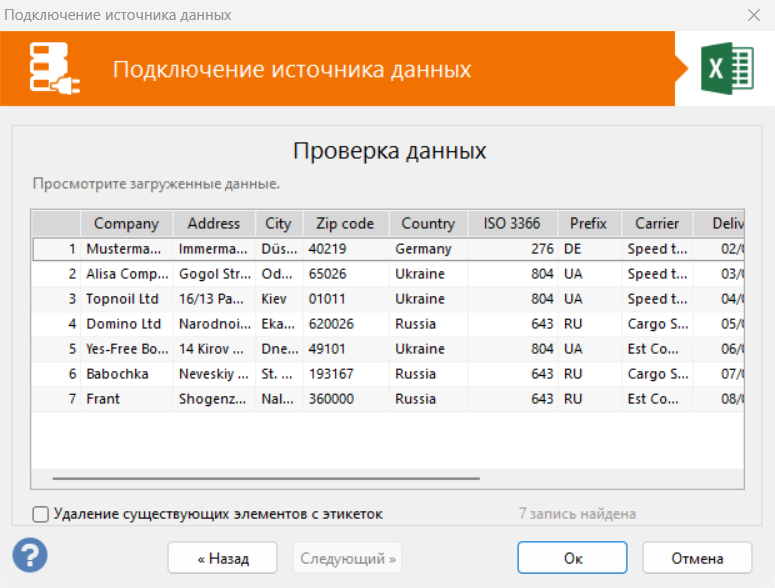This screenshot has width=775, height=588.
Task: Select the Domino Ltd row
Action: (388, 324)
